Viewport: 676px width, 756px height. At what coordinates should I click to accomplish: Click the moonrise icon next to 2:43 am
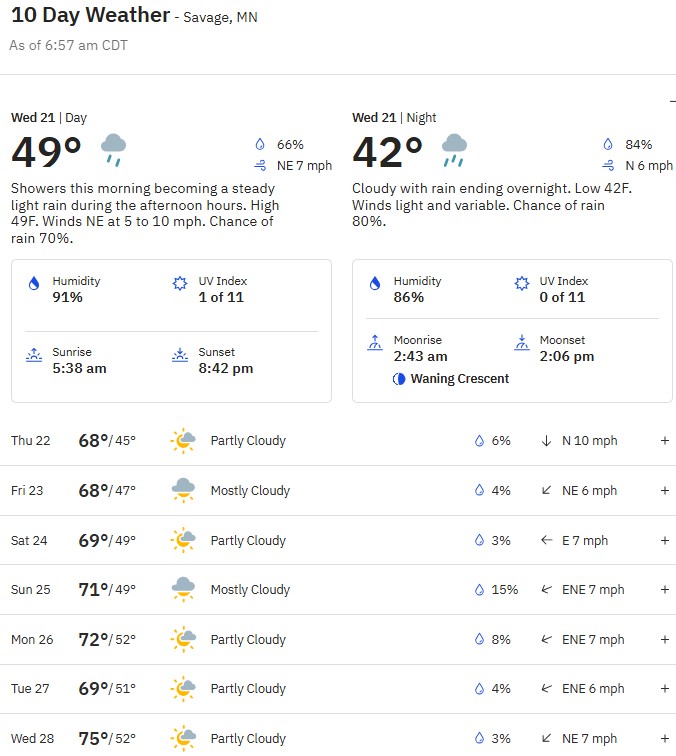(x=375, y=343)
